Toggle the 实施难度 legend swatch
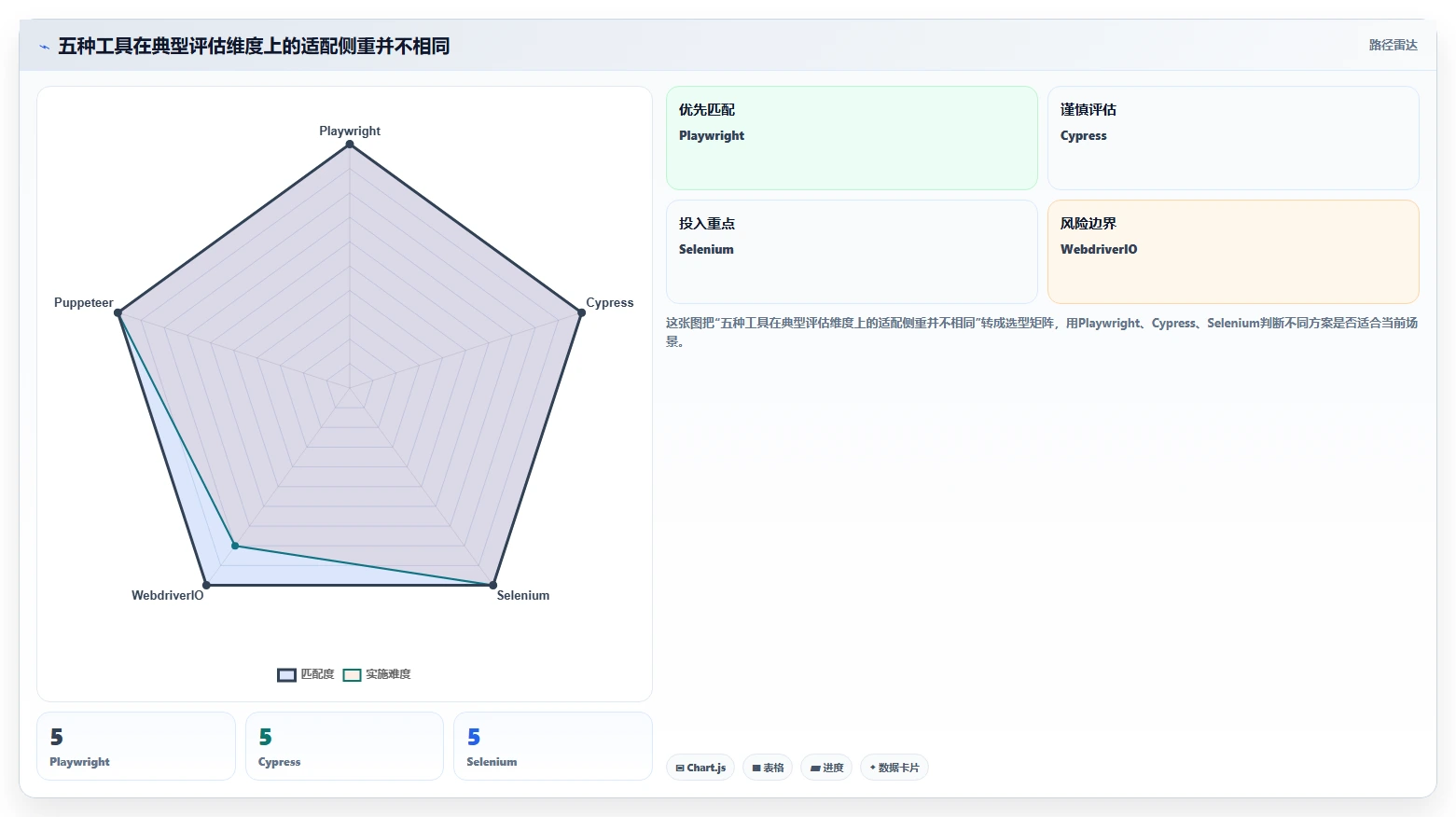 click(352, 674)
